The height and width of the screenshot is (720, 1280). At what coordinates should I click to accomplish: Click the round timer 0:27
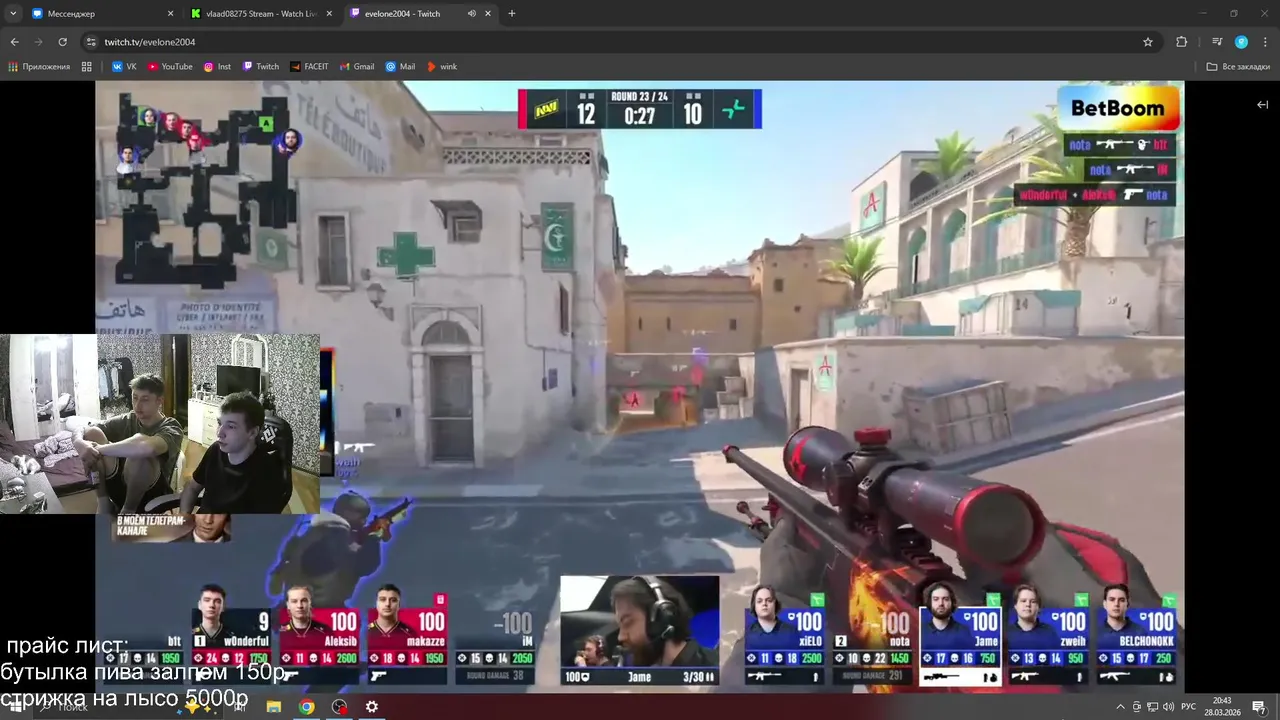(x=639, y=116)
